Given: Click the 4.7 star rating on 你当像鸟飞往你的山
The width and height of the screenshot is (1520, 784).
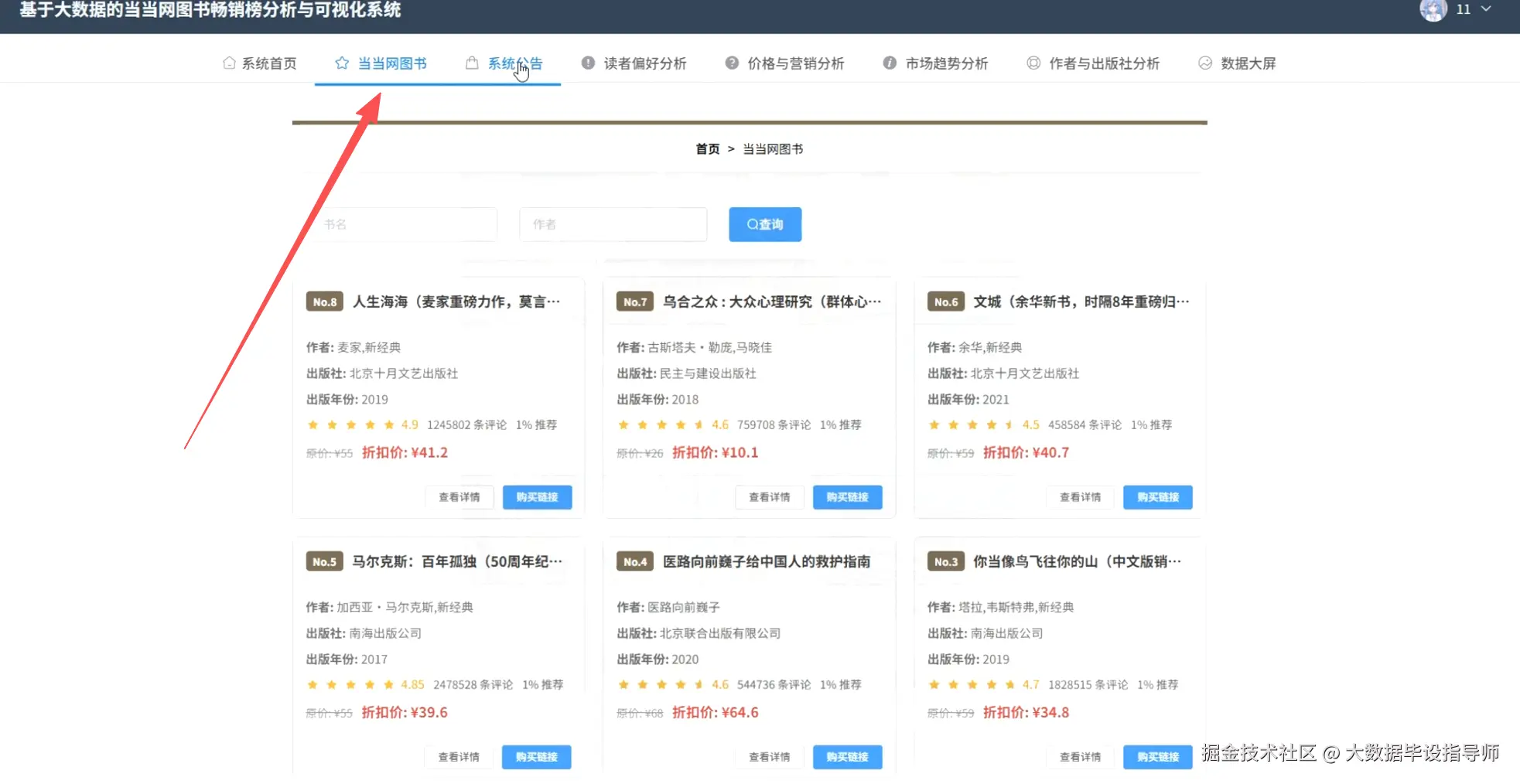Looking at the screenshot, I should coord(984,684).
